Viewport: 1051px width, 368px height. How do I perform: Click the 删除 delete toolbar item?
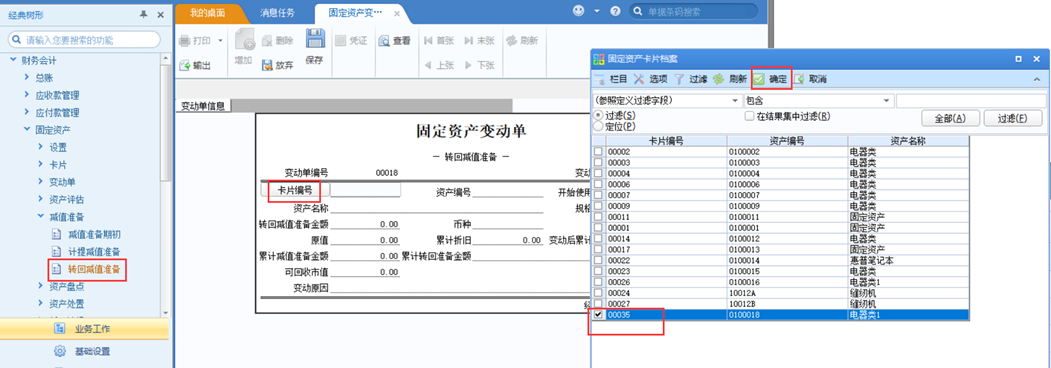[277, 41]
